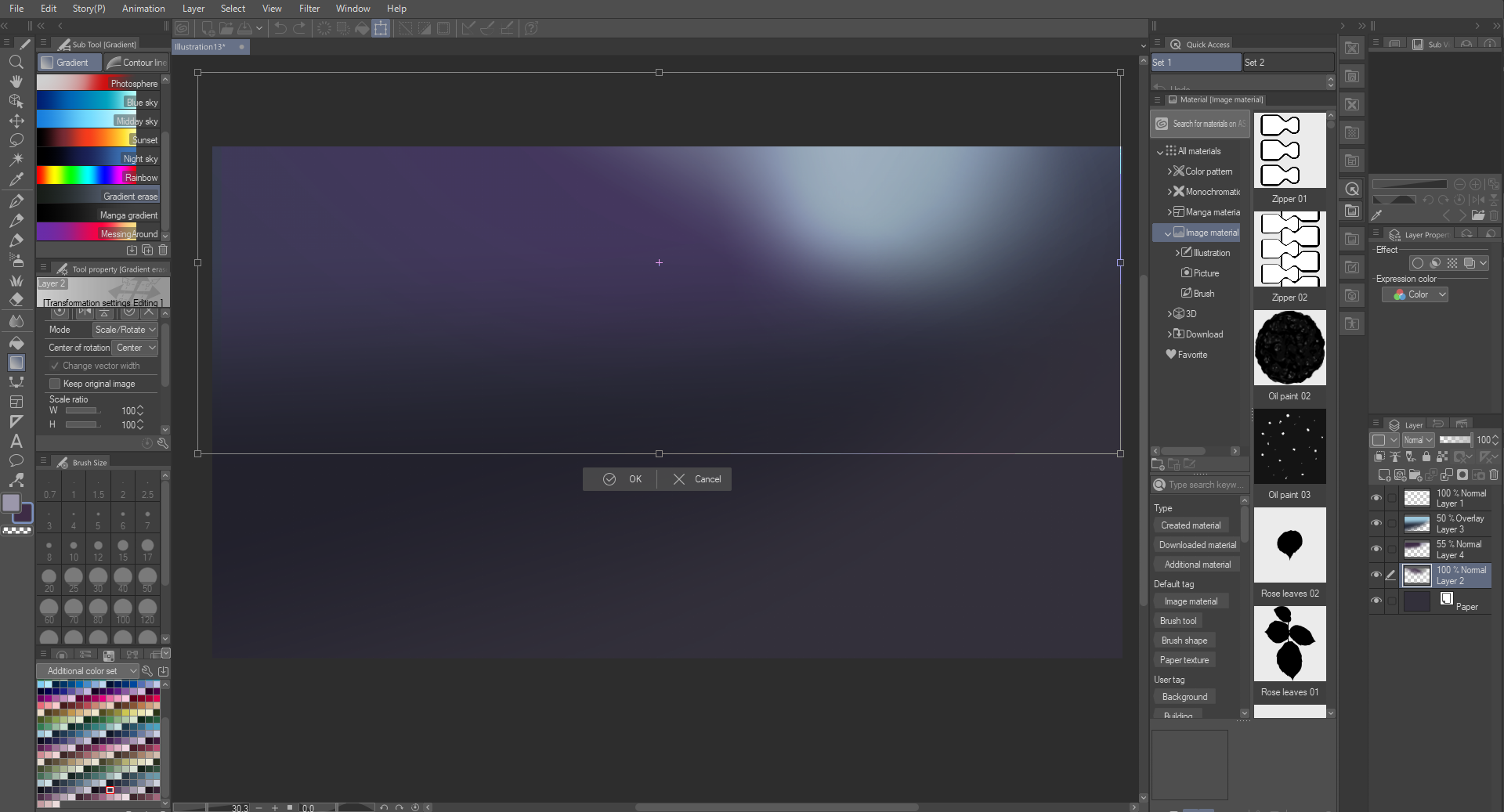Click the Undo arrow in command bar
Viewport: 1504px width, 812px height.
tap(280, 28)
